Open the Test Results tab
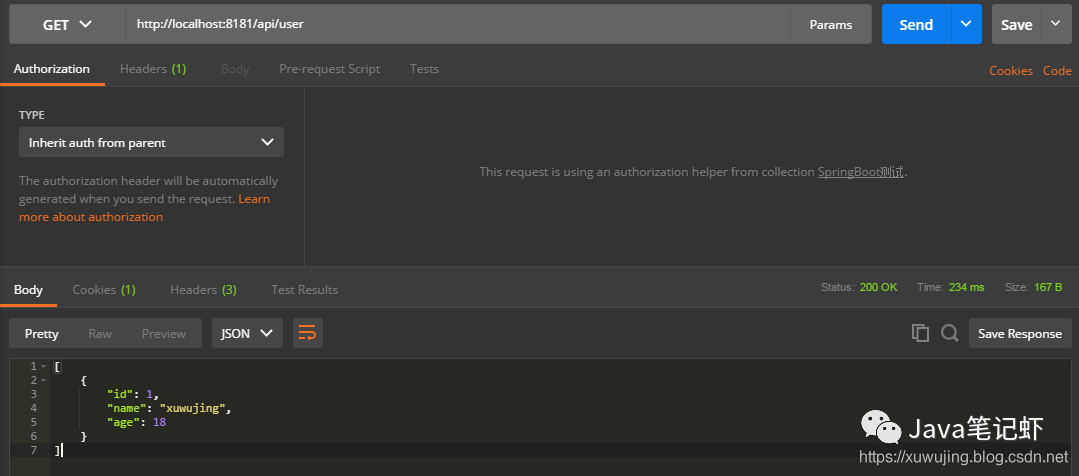 (x=304, y=290)
